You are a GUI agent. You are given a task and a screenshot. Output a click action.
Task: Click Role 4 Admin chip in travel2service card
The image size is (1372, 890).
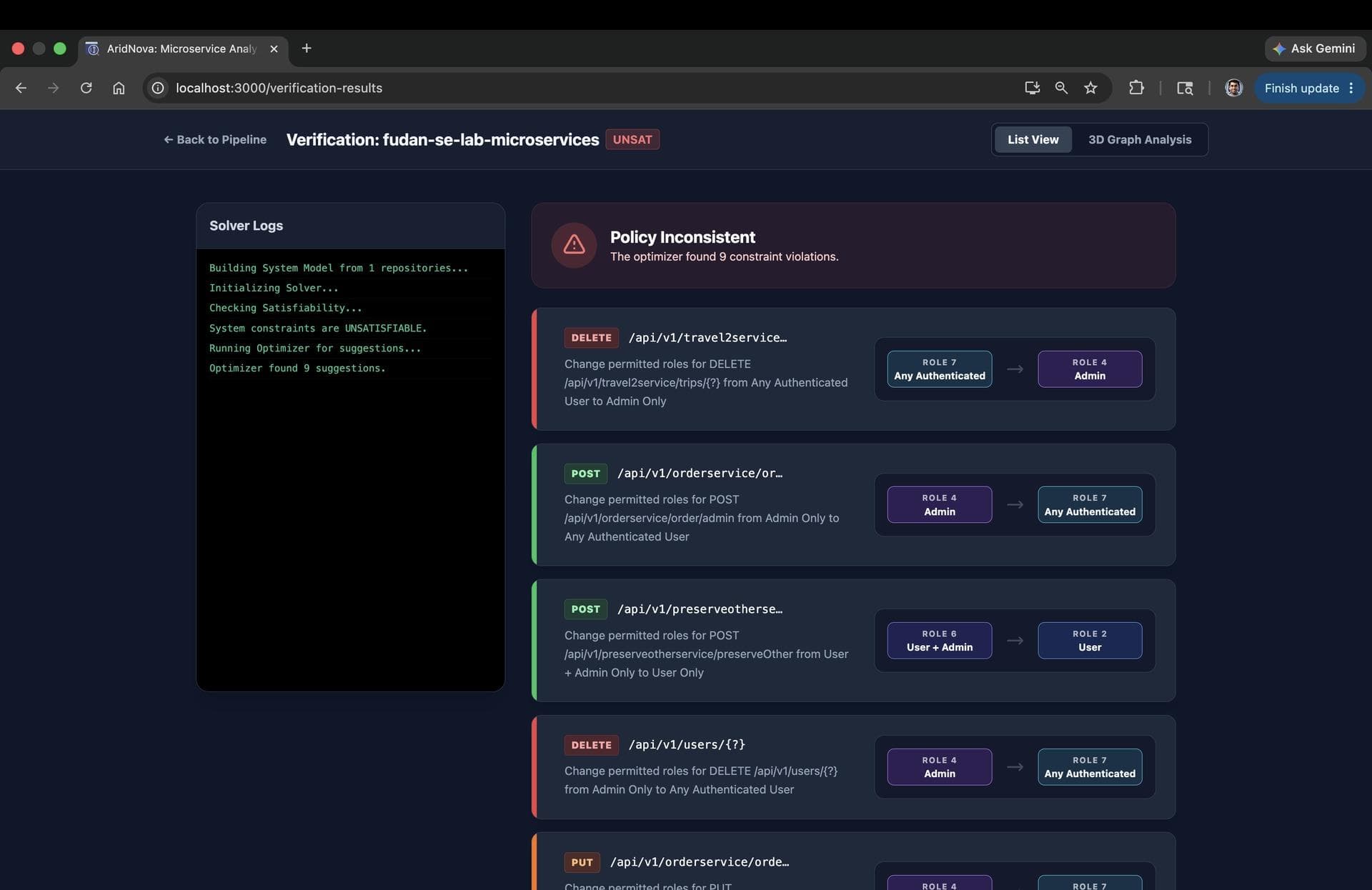1090,369
